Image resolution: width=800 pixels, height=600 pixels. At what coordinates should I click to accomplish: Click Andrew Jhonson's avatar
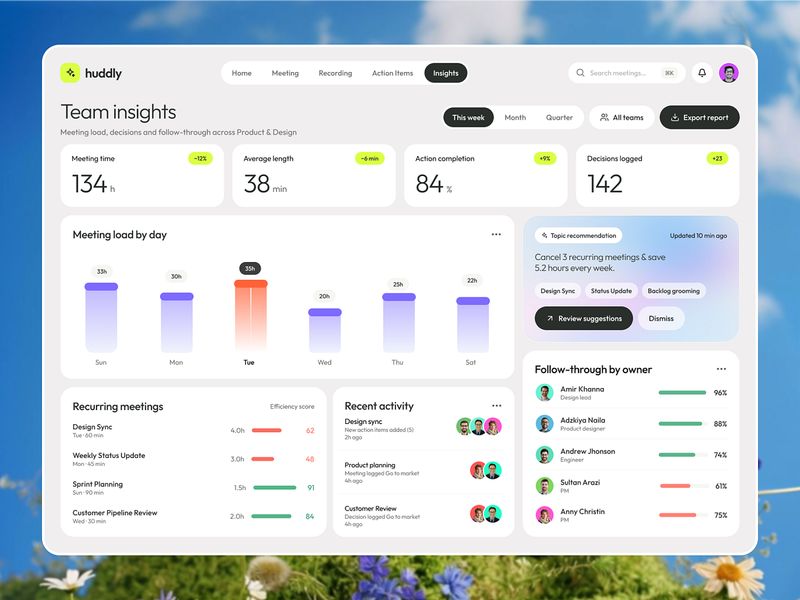coord(544,455)
